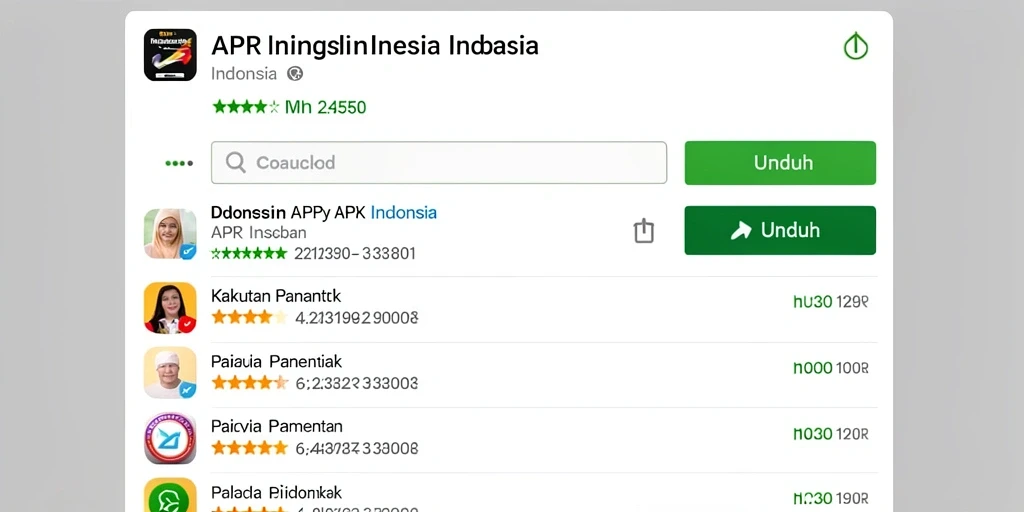Click the magnifier icon in search box
The height and width of the screenshot is (512, 1024).
235,163
